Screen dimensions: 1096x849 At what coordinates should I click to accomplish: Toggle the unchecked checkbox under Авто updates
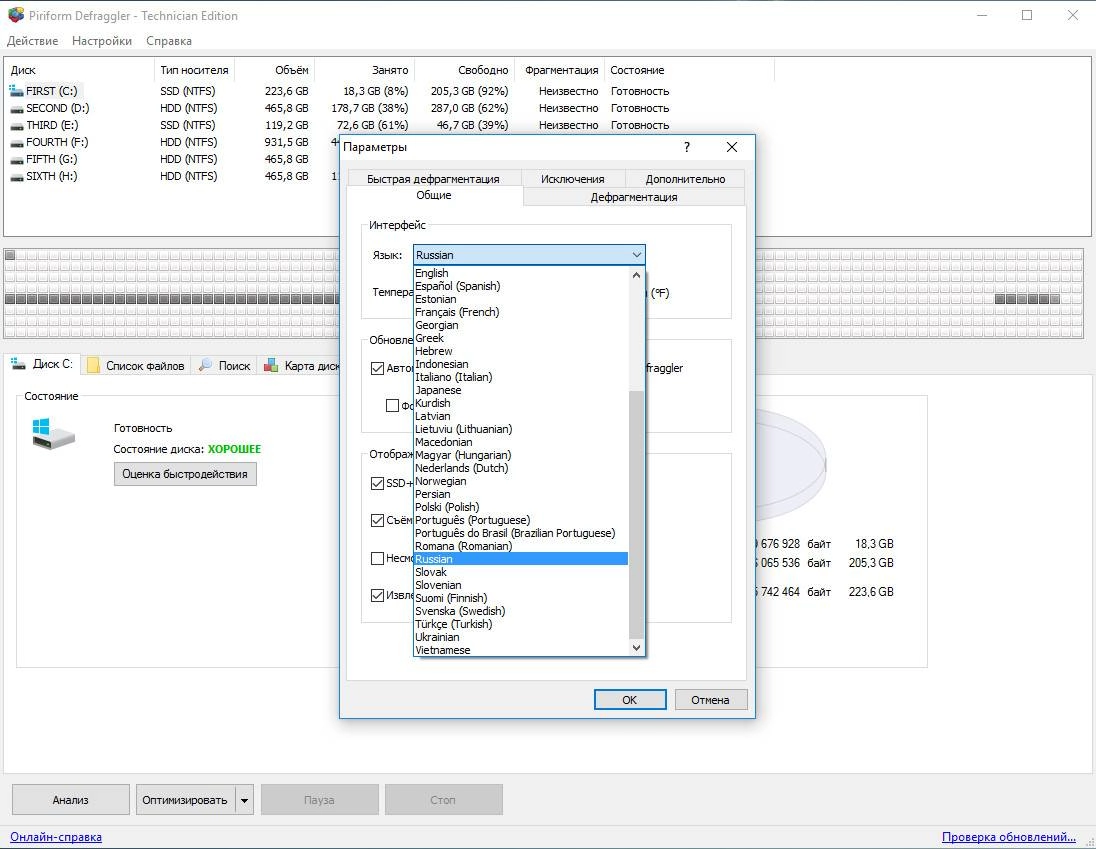click(392, 405)
